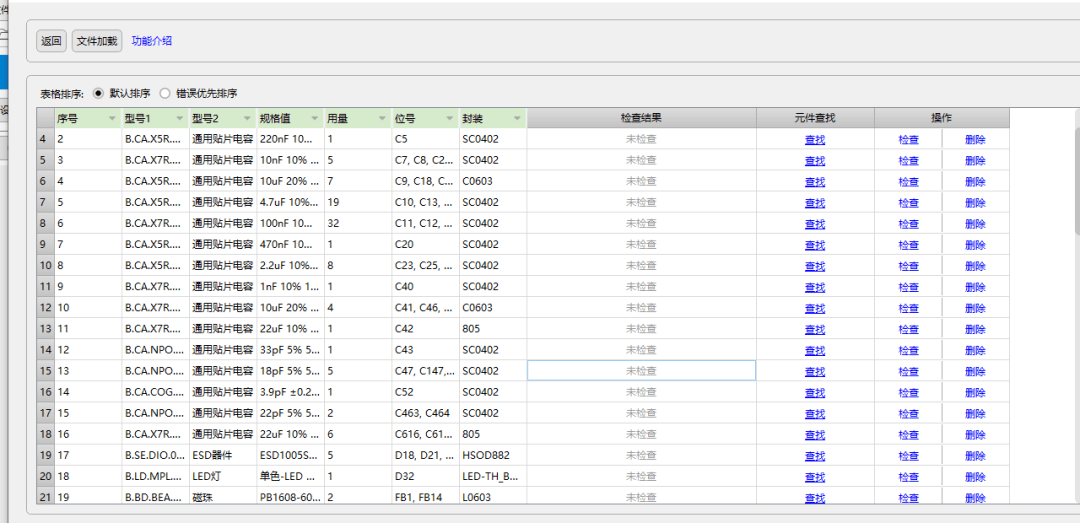Select the FB1, FB14 cell

[426, 497]
